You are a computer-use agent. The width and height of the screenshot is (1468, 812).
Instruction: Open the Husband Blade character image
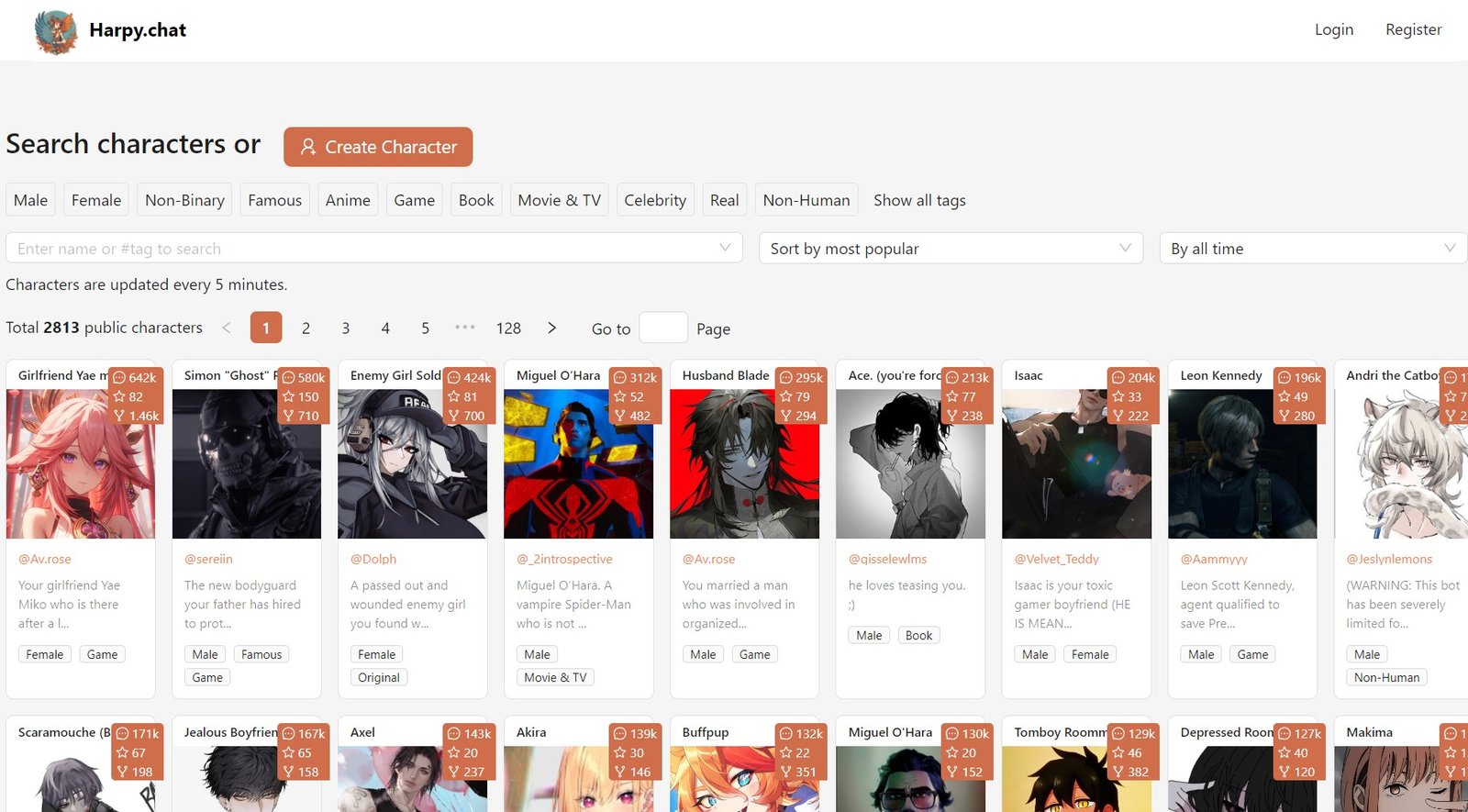point(744,463)
